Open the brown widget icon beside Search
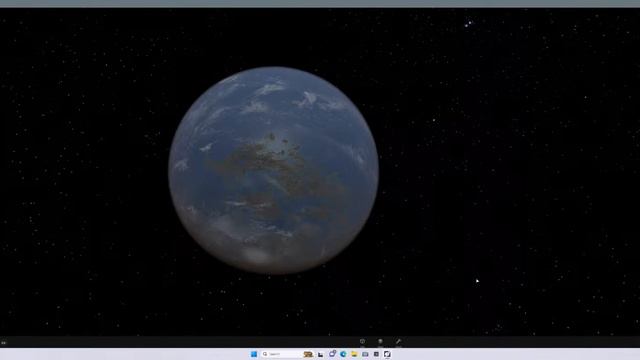 (308, 354)
